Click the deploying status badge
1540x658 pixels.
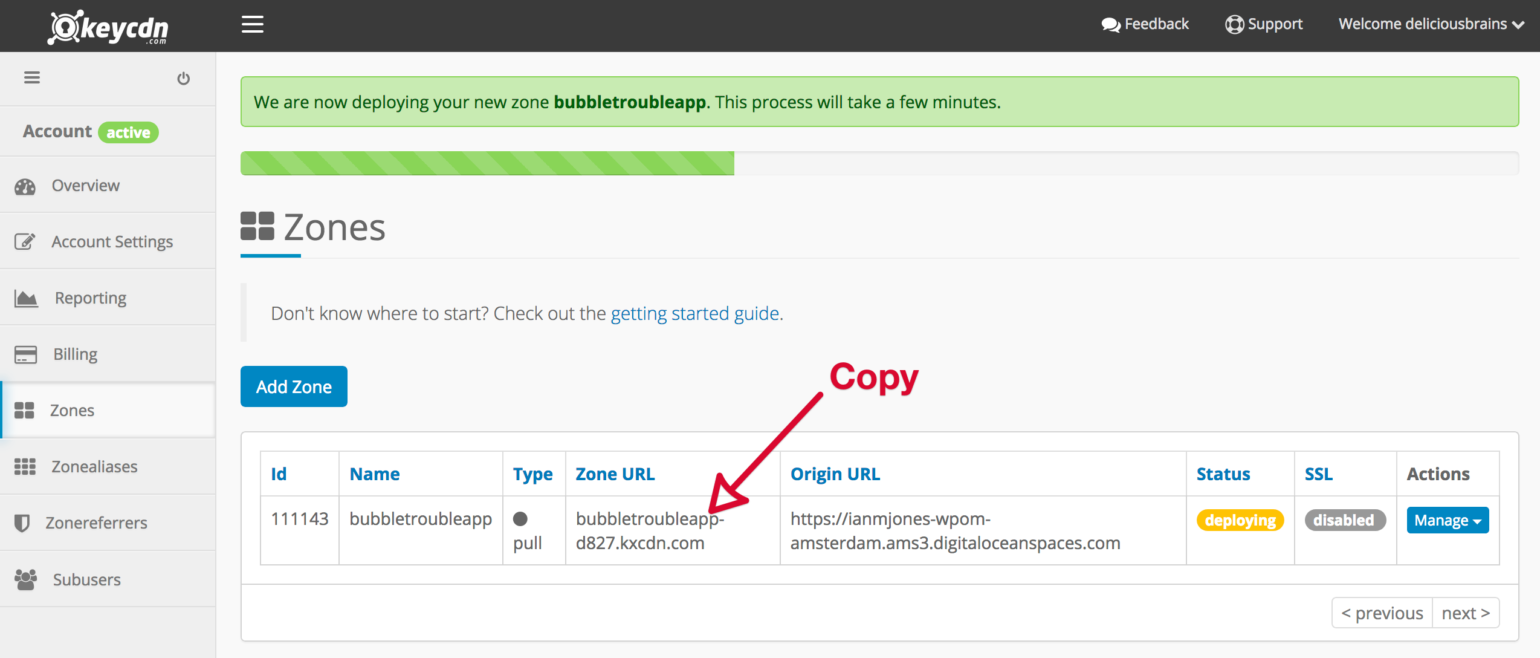pos(1240,520)
